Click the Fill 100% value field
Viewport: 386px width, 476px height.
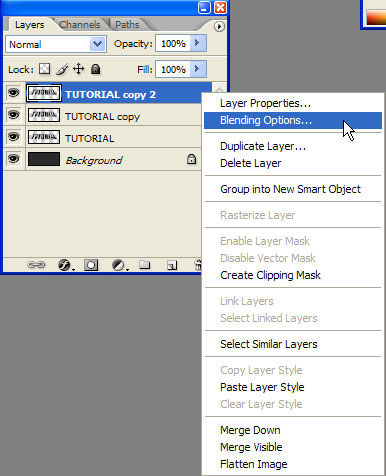click(173, 69)
